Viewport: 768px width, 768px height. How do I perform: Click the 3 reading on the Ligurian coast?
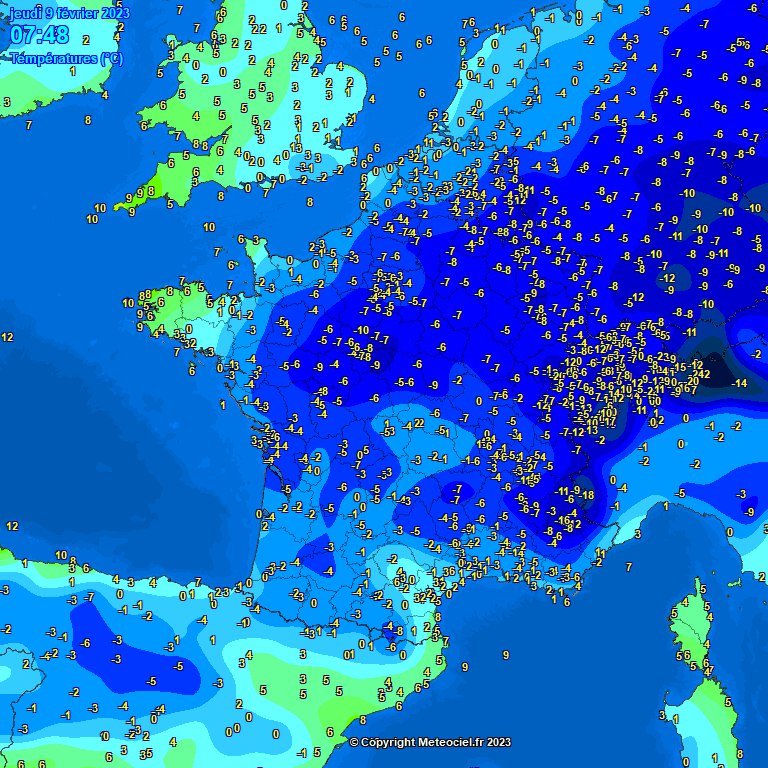click(637, 535)
